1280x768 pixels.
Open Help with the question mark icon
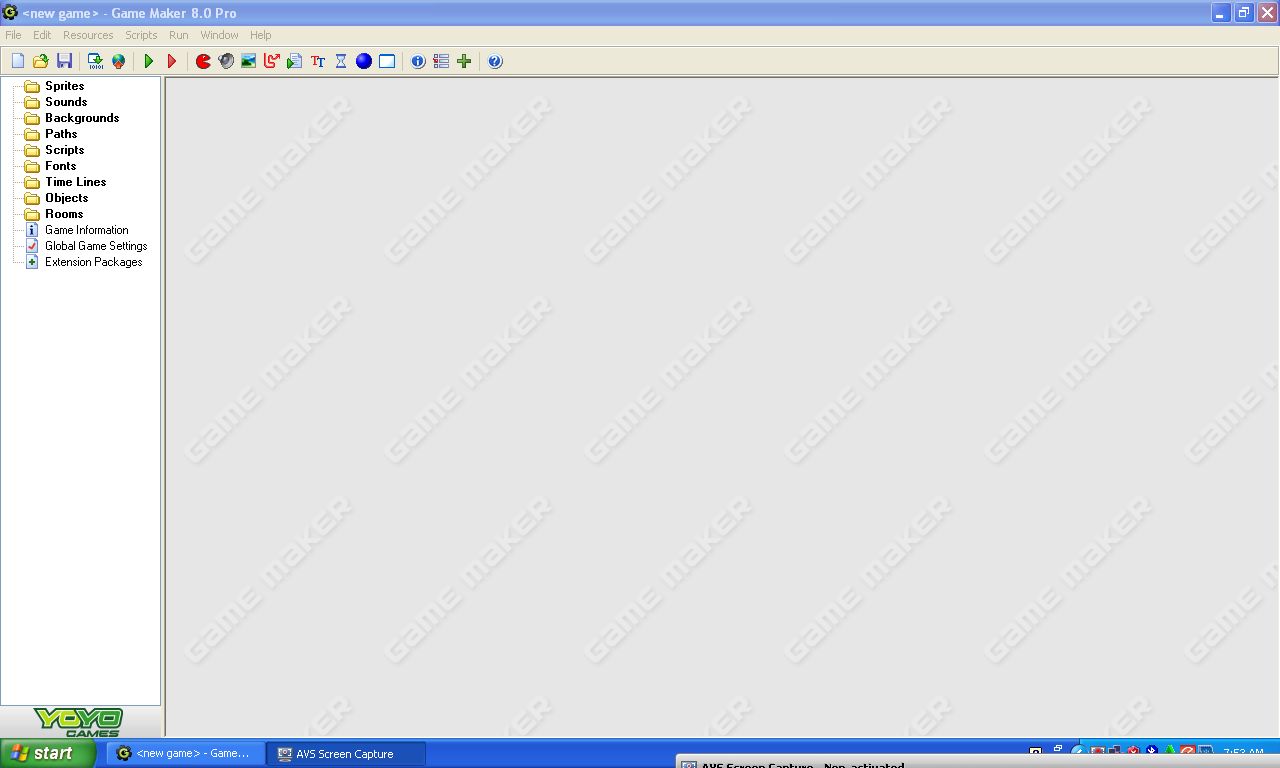(x=494, y=61)
